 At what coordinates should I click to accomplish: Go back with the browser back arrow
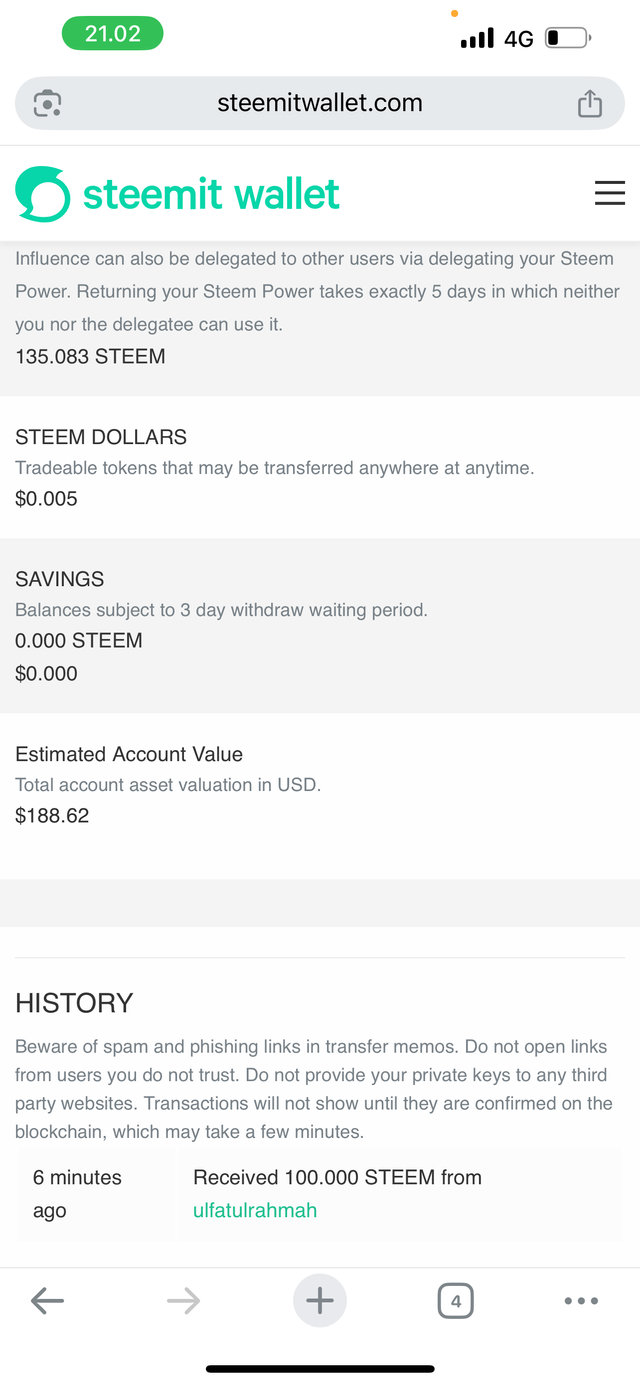[x=47, y=1300]
